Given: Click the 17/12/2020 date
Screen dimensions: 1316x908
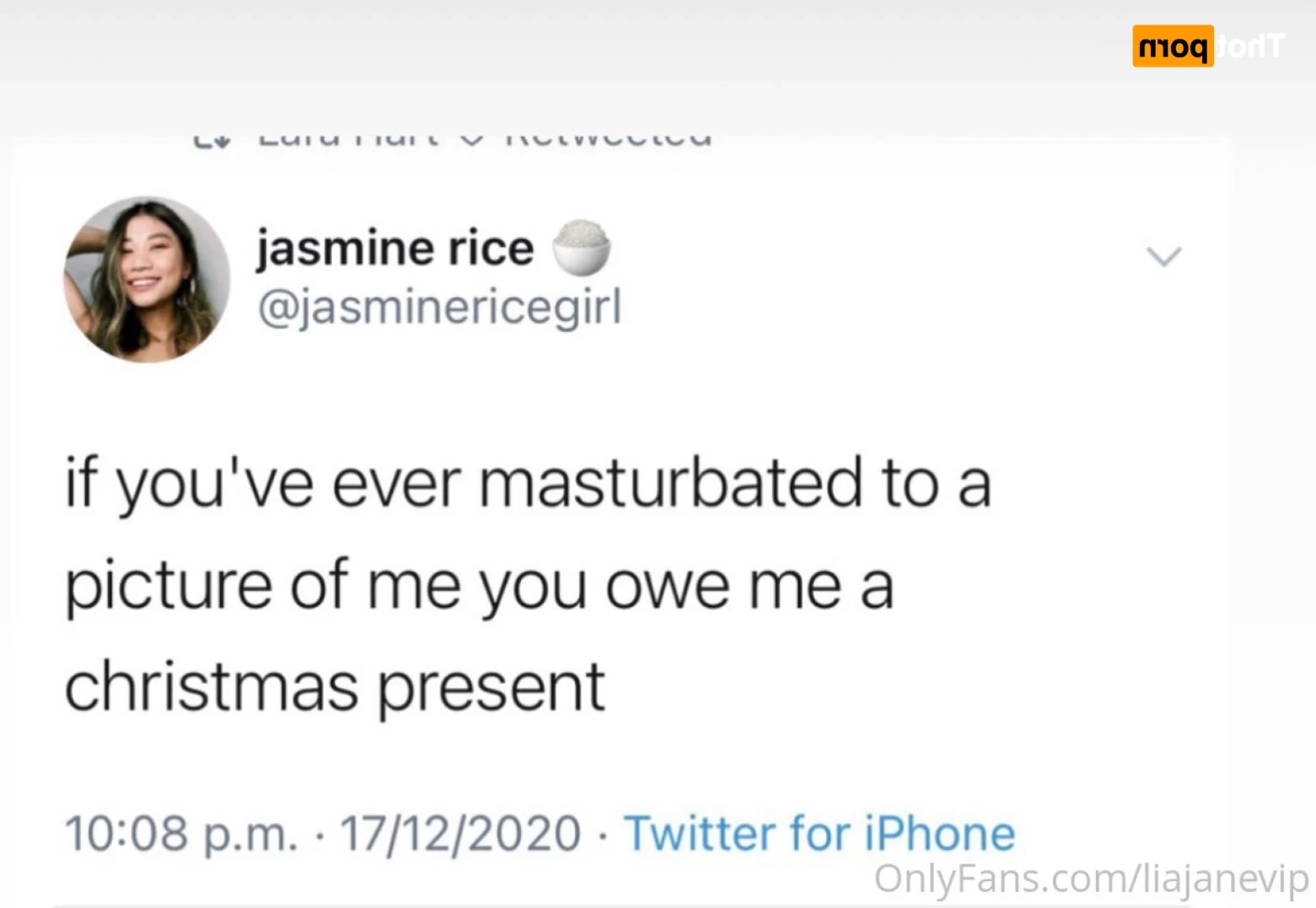Looking at the screenshot, I should (x=460, y=833).
